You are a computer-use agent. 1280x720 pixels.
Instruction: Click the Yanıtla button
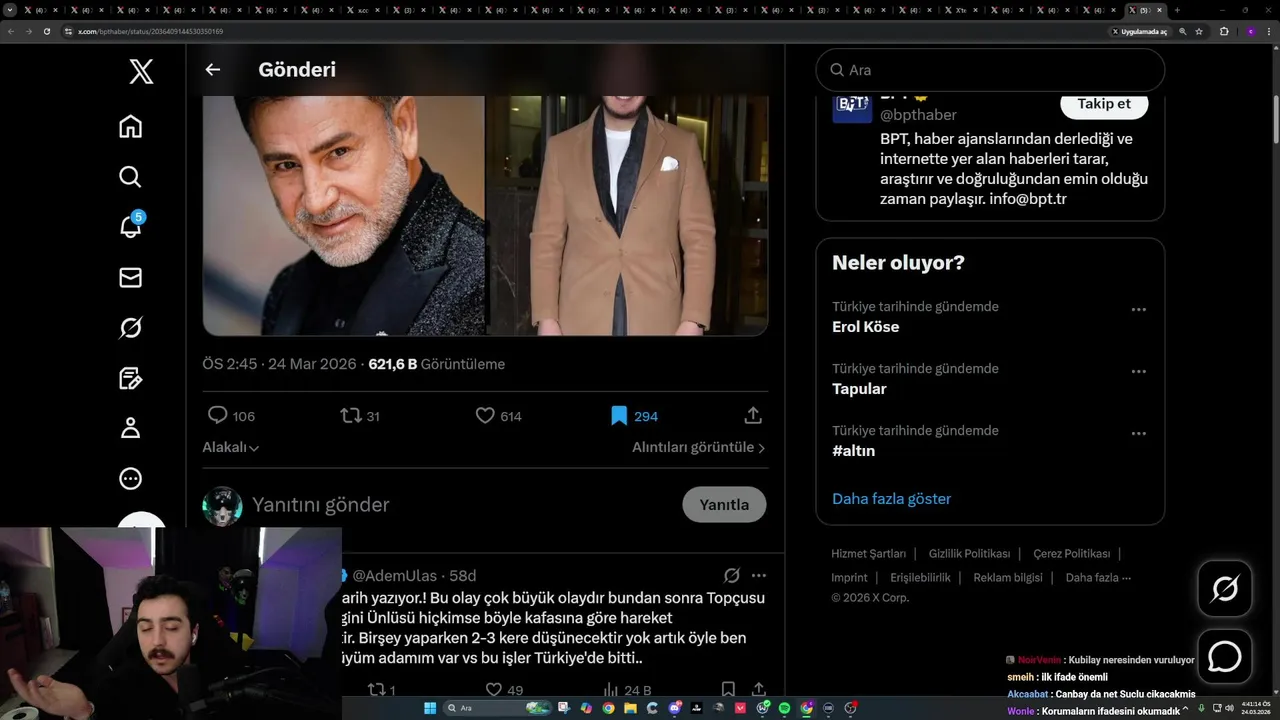(x=724, y=505)
